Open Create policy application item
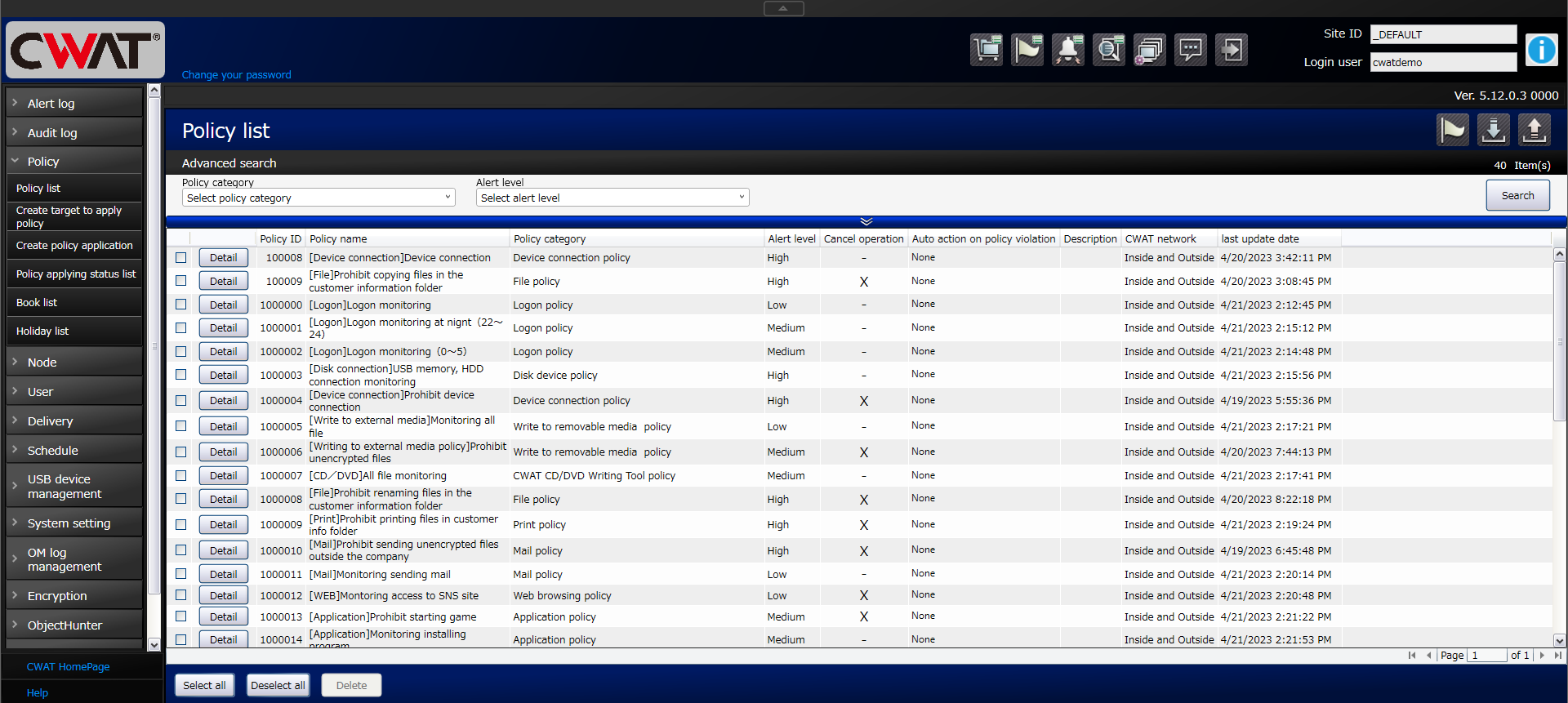 (74, 246)
